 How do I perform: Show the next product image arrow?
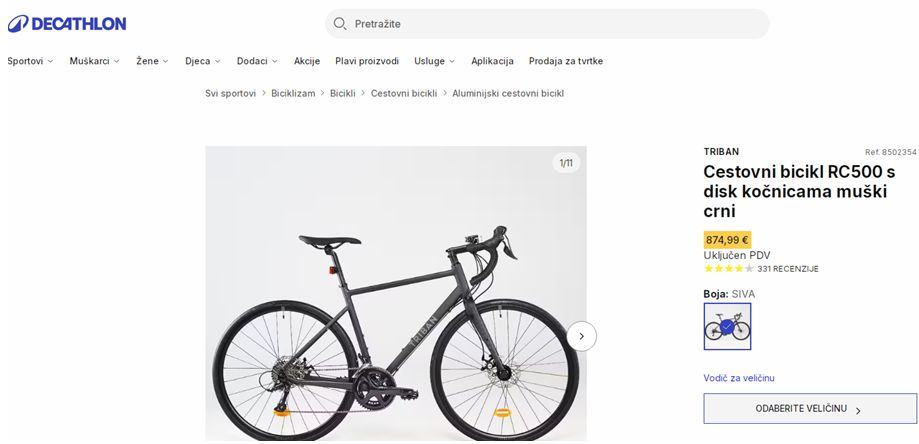(581, 336)
